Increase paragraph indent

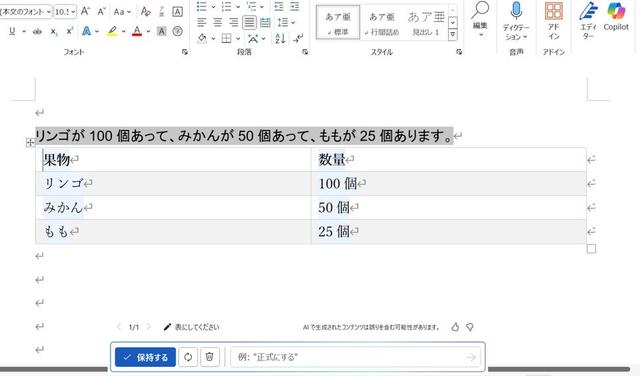click(294, 7)
